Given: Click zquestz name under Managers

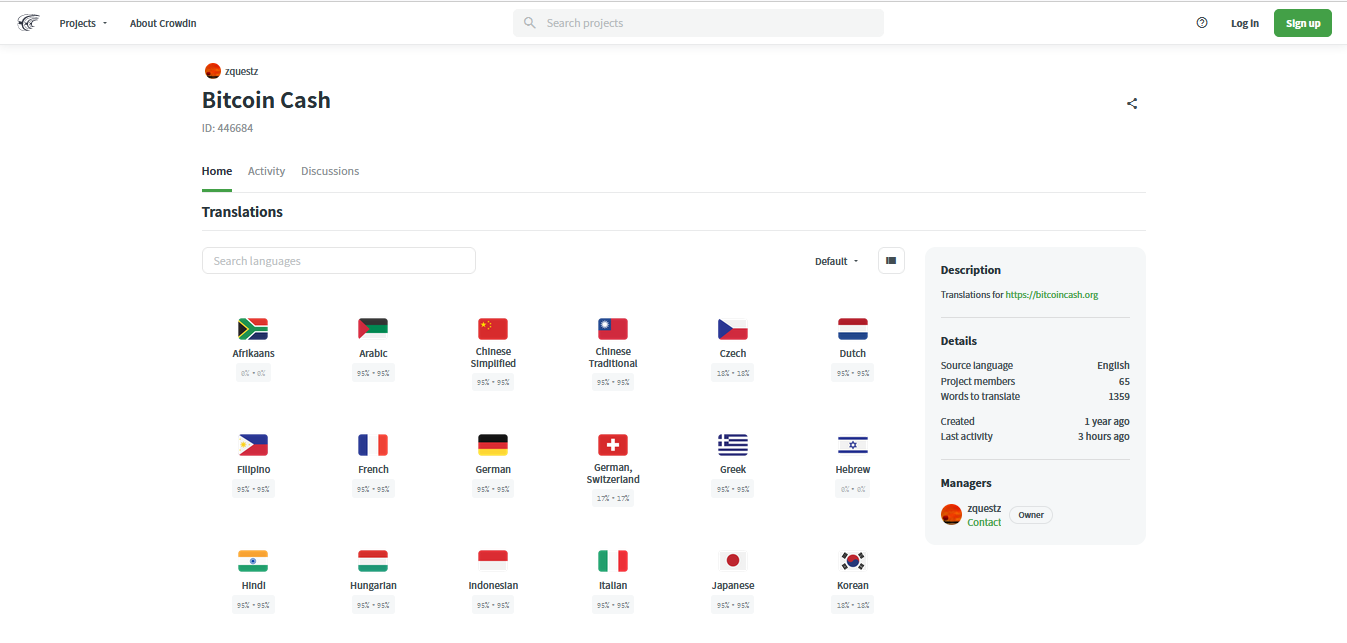Looking at the screenshot, I should coord(984,508).
